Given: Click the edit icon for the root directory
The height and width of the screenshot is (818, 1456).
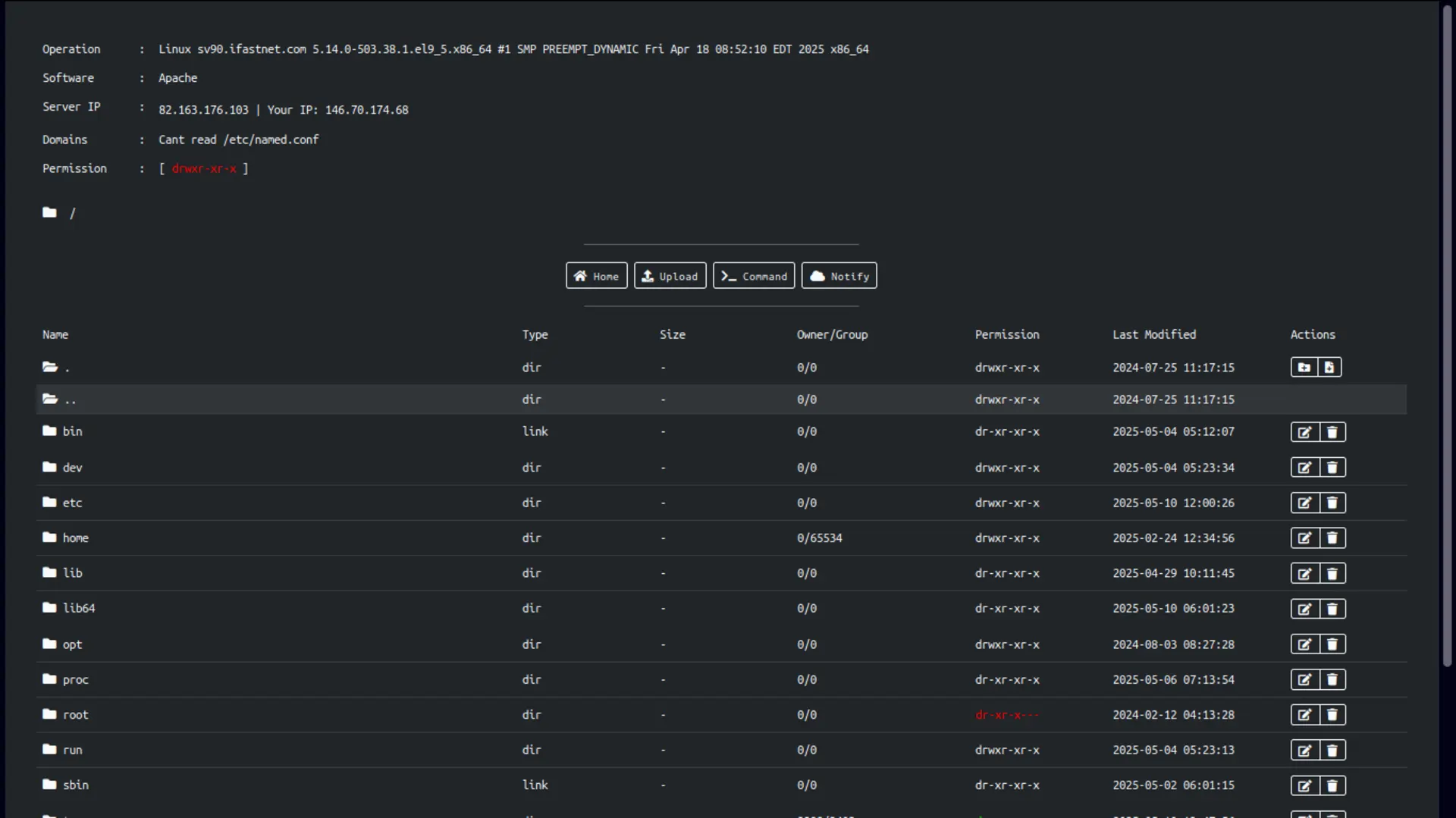Looking at the screenshot, I should (1305, 715).
